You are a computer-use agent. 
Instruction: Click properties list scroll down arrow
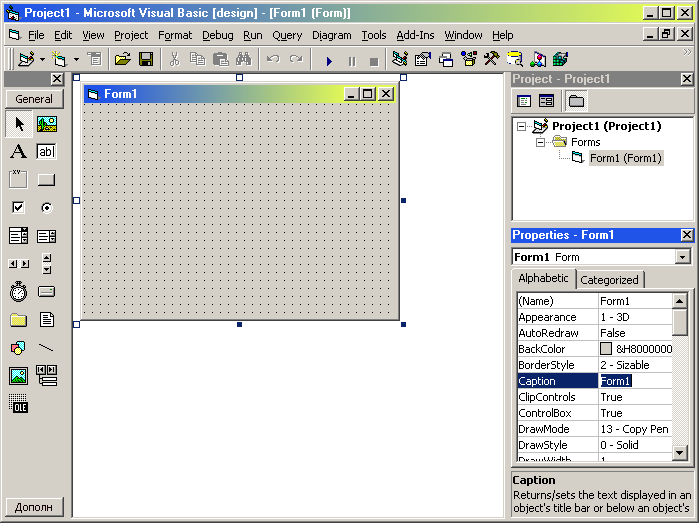[x=679, y=453]
